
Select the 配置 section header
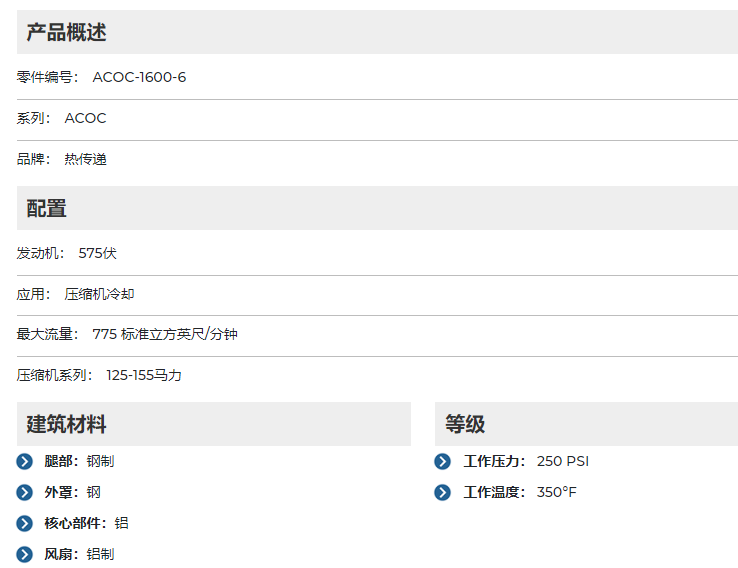[47, 208]
